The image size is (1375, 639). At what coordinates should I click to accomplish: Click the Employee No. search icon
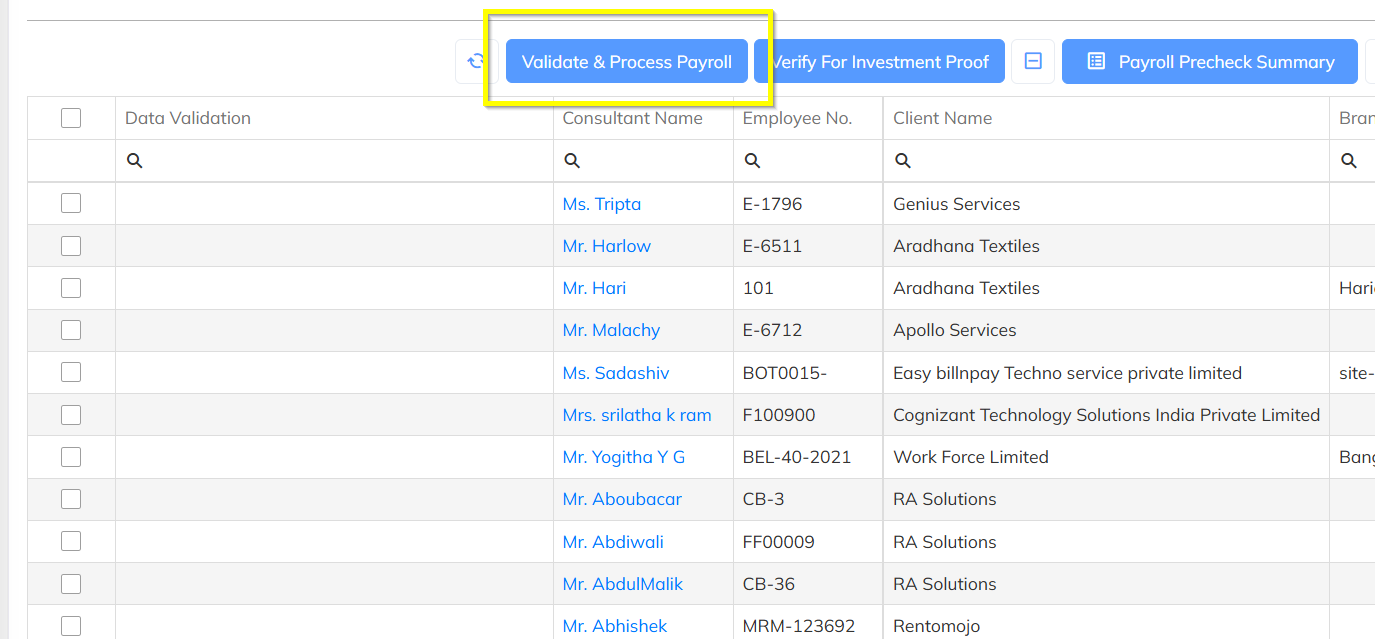tap(752, 161)
